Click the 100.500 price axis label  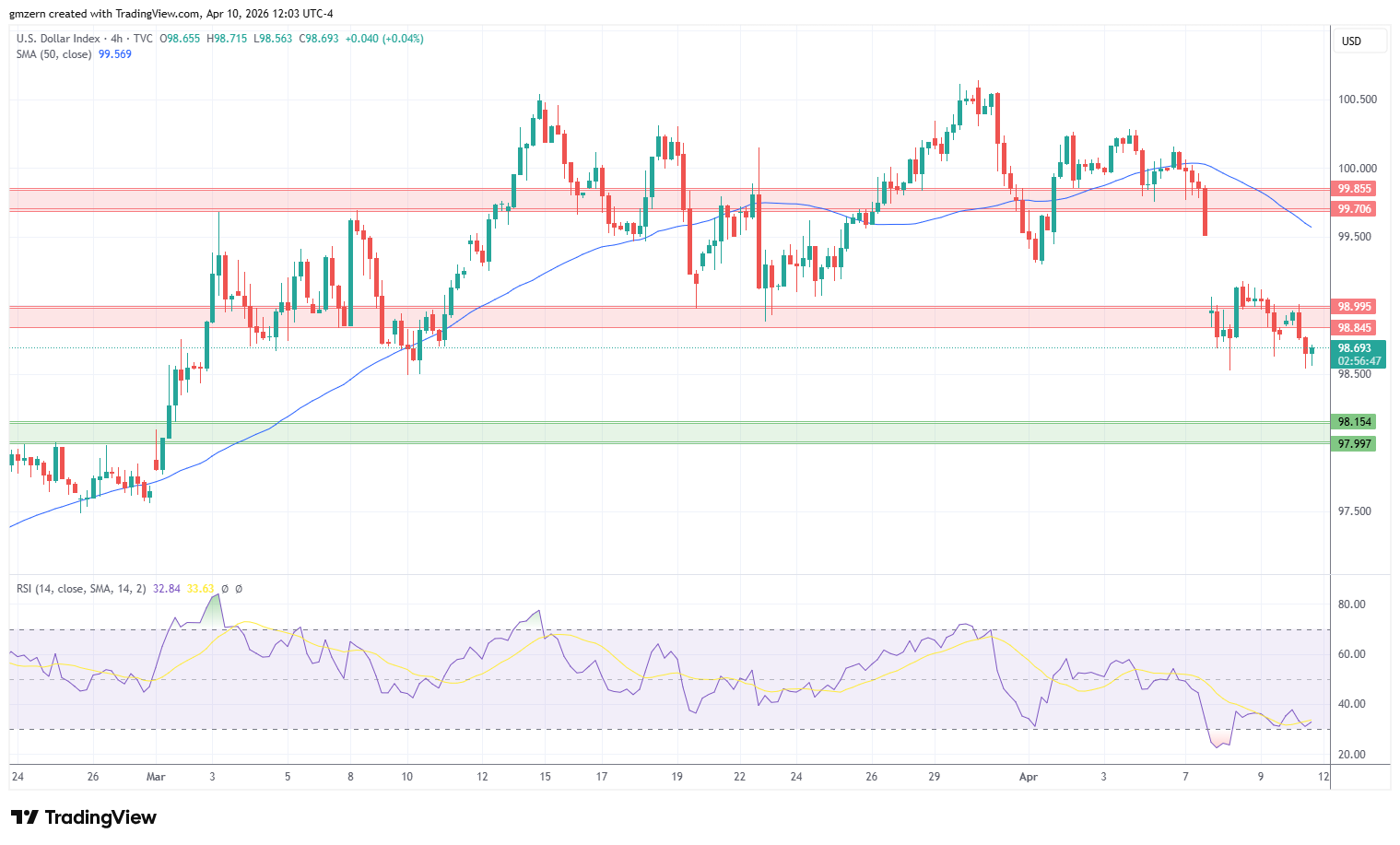point(1358,100)
